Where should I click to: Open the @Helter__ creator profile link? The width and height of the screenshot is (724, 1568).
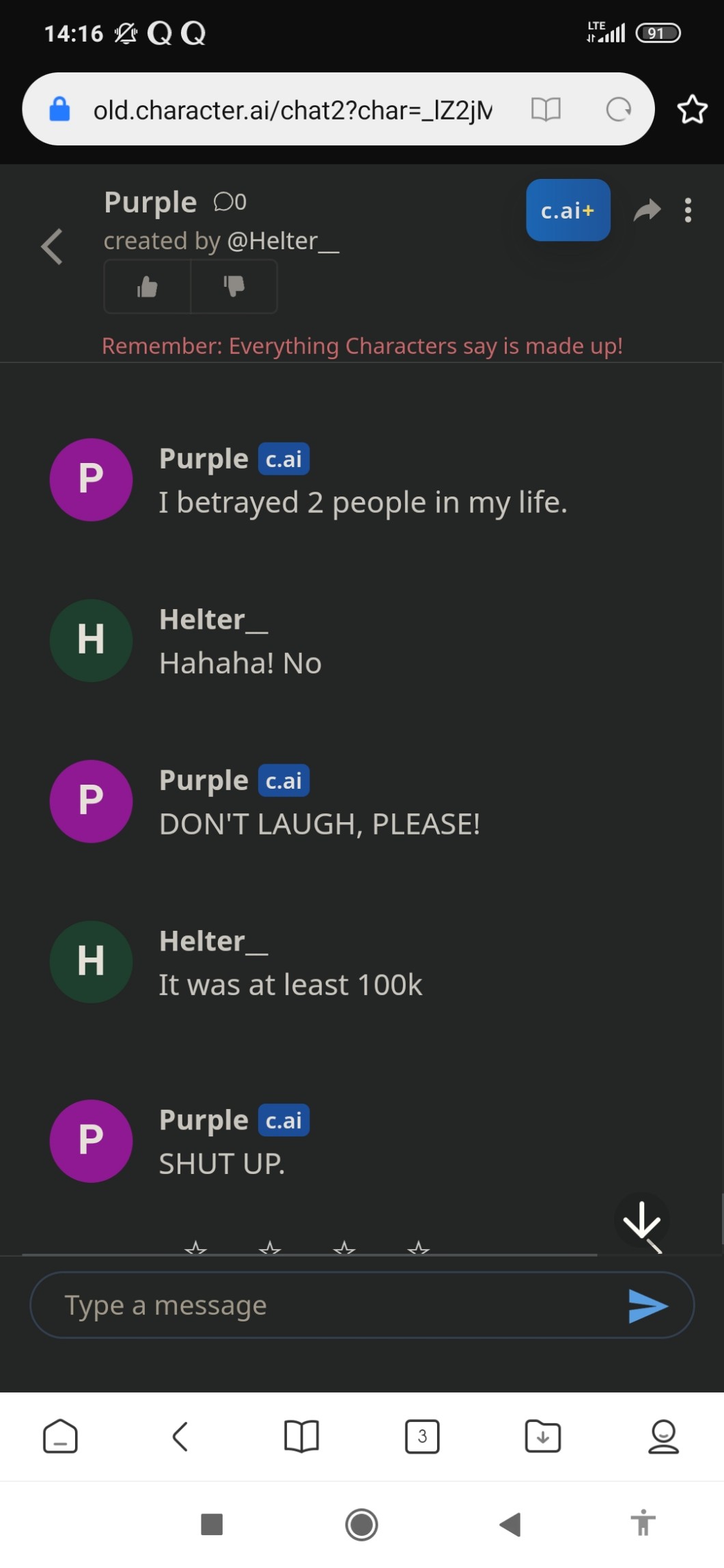[283, 241]
